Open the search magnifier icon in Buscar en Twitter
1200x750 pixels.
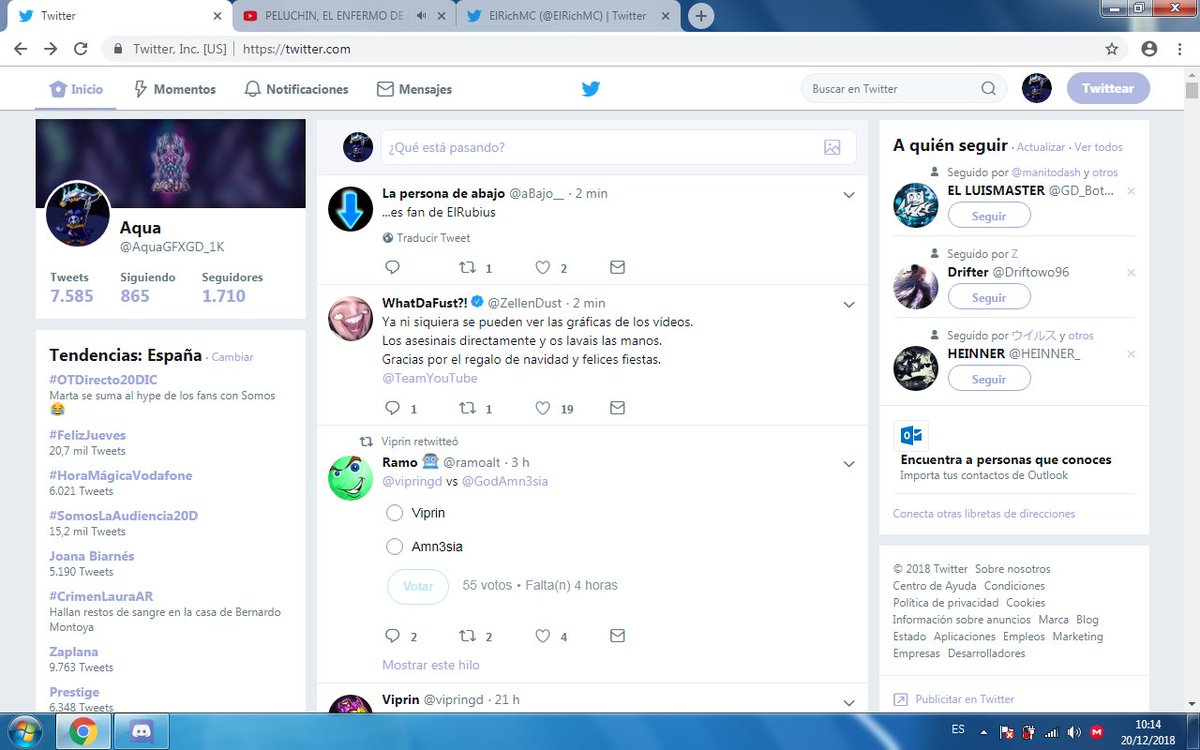coord(988,89)
